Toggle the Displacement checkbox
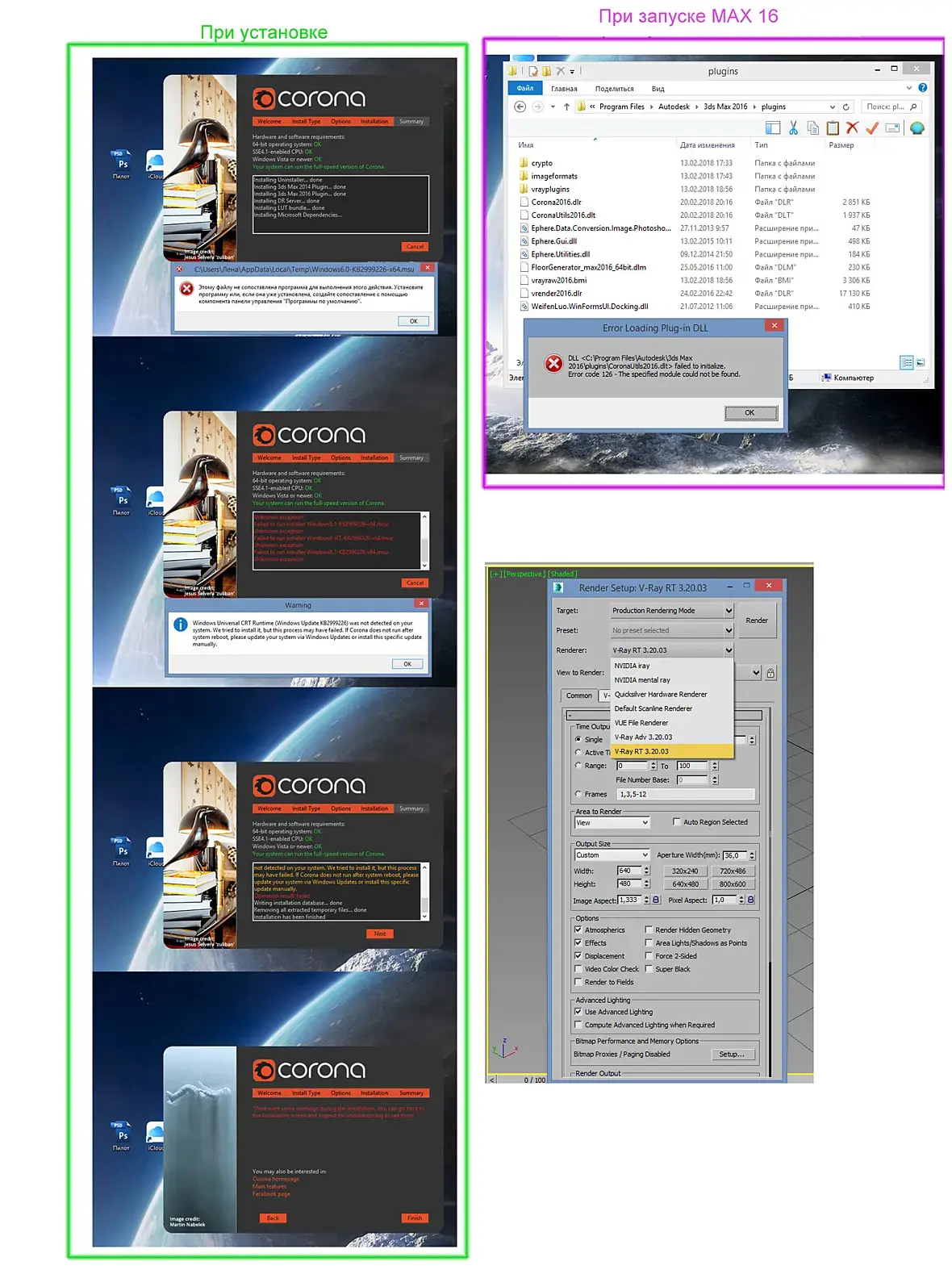 [578, 955]
